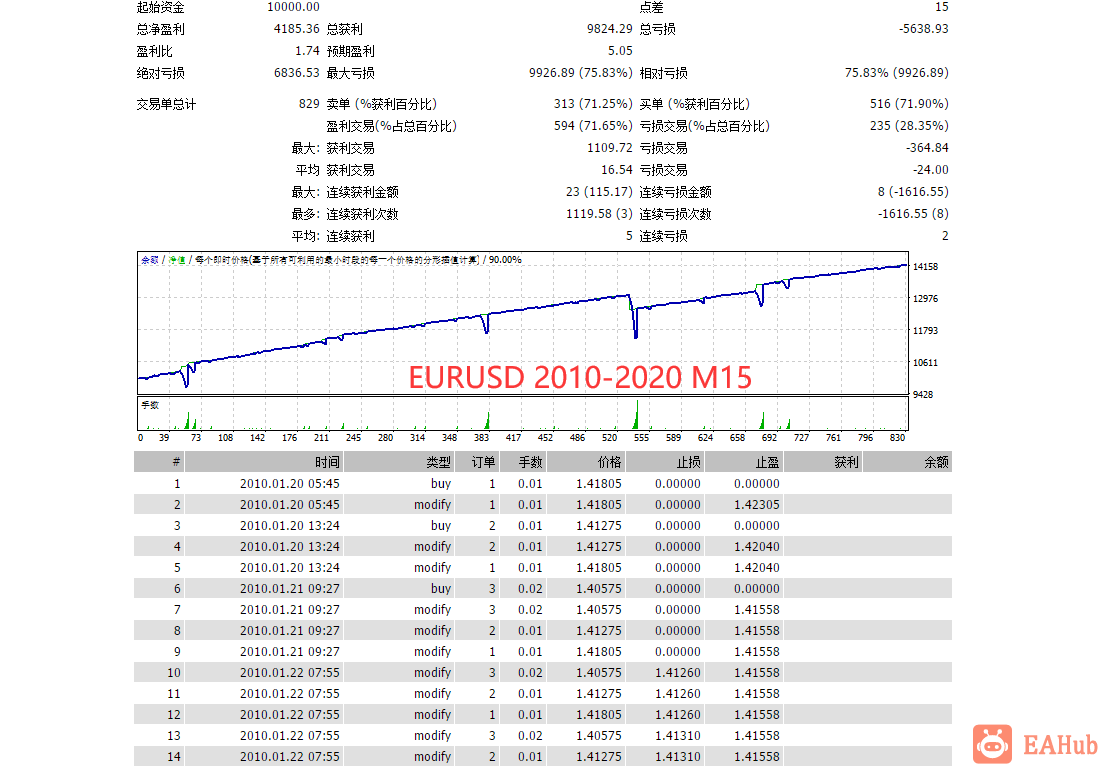
Task: Click the average profit trade value 16.54
Action: [x=616, y=170]
